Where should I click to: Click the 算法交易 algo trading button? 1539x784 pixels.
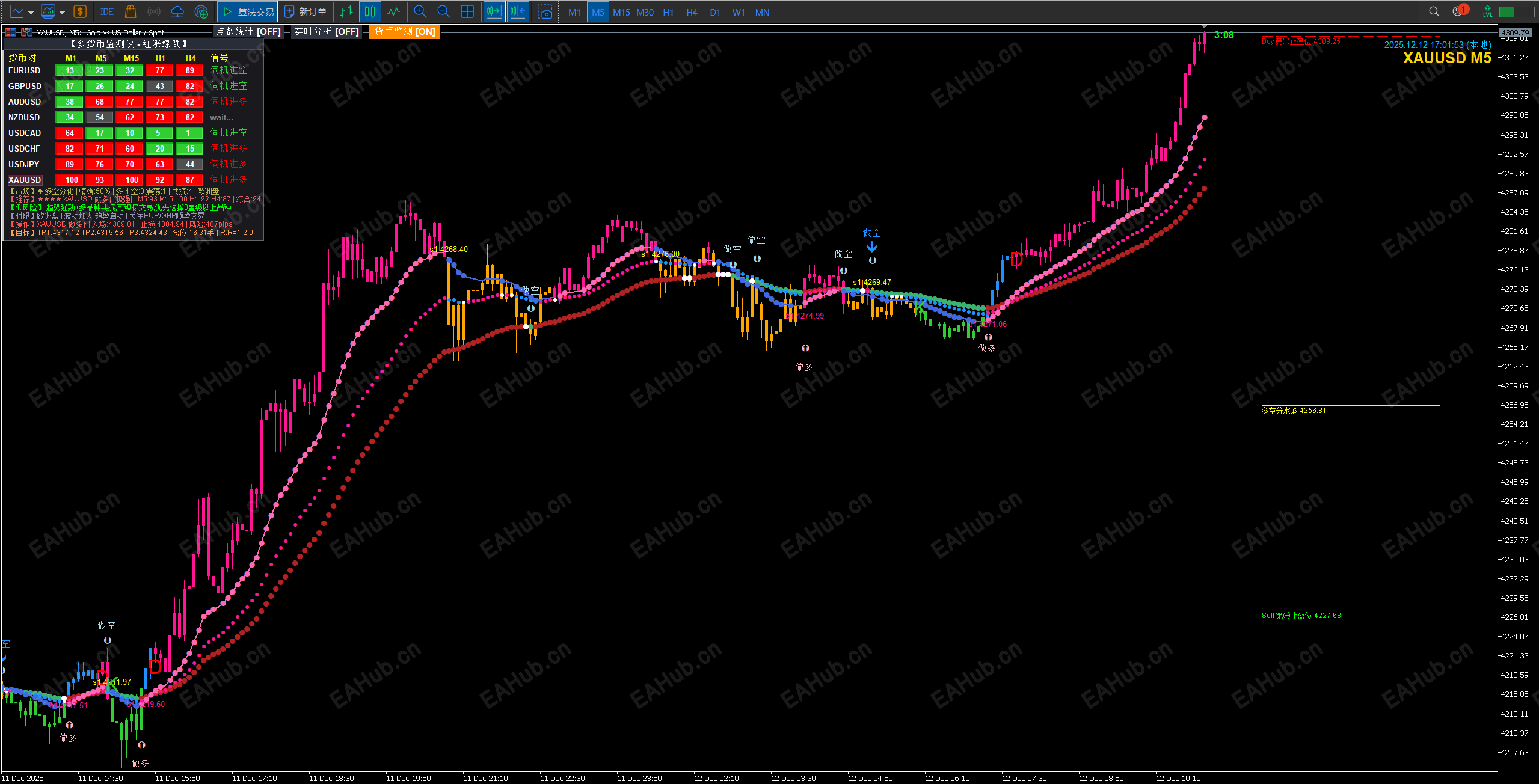point(248,12)
